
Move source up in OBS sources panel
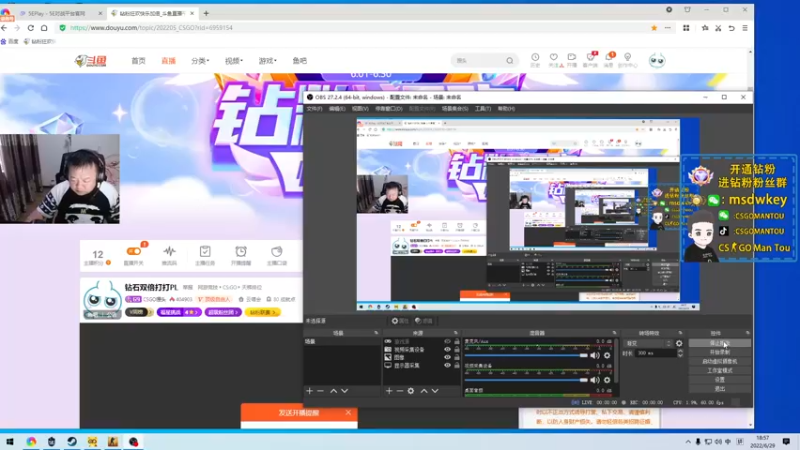point(423,391)
